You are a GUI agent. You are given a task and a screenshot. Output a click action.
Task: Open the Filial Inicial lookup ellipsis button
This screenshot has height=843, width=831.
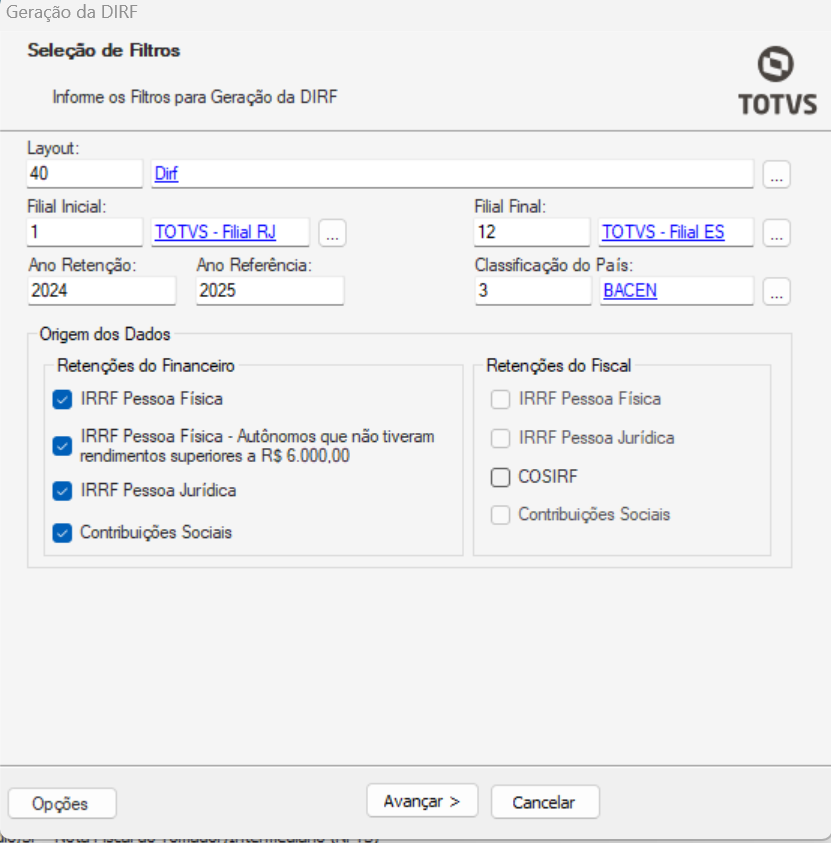pyautogui.click(x=332, y=233)
